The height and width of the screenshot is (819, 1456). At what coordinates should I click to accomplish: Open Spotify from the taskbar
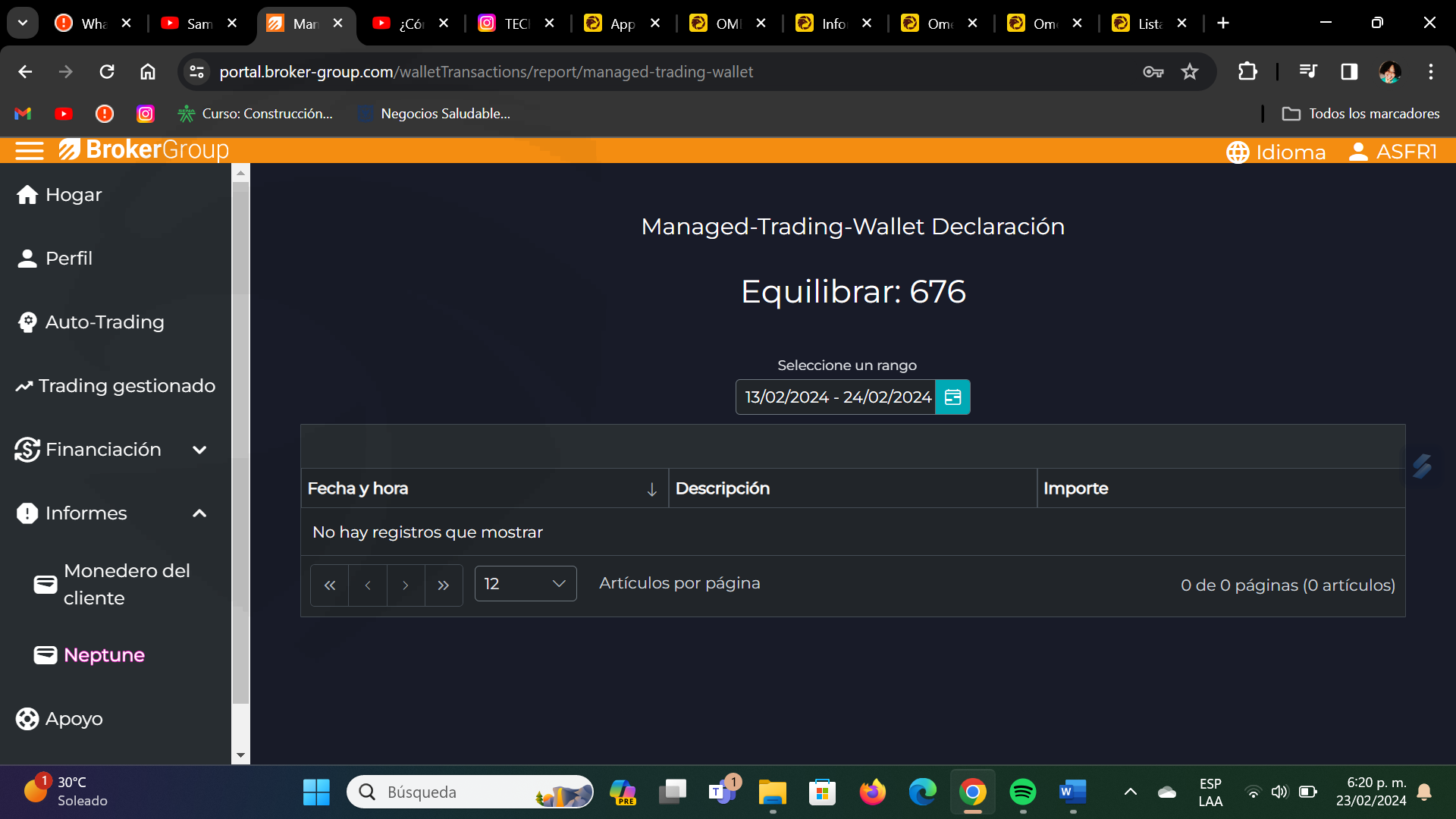pos(1022,792)
